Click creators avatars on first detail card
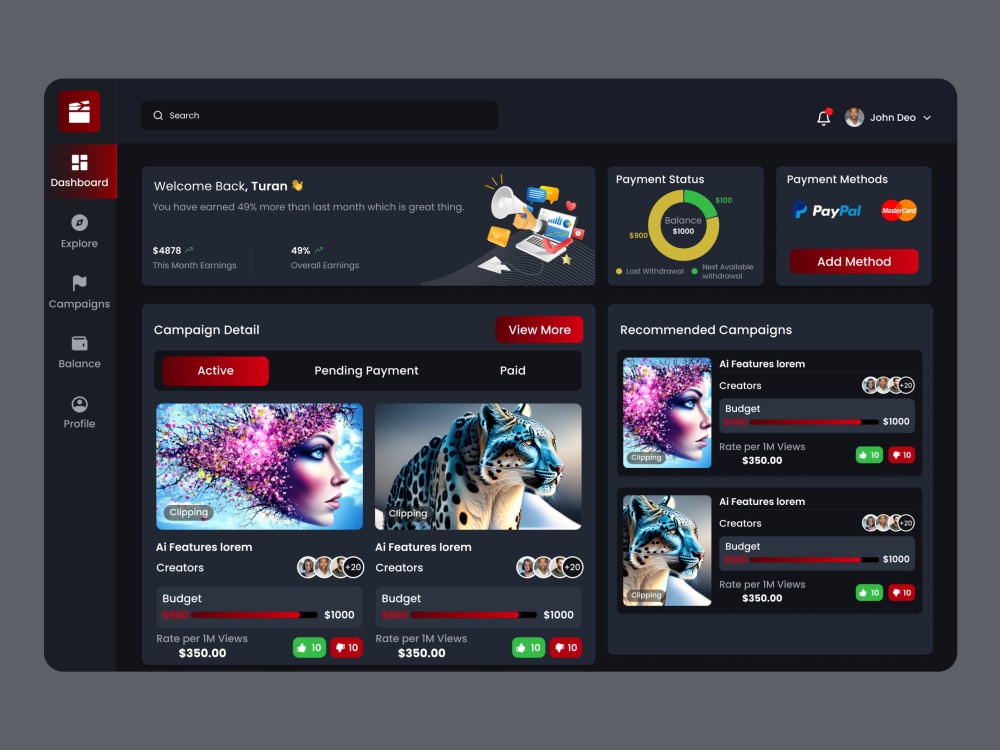 (x=330, y=567)
